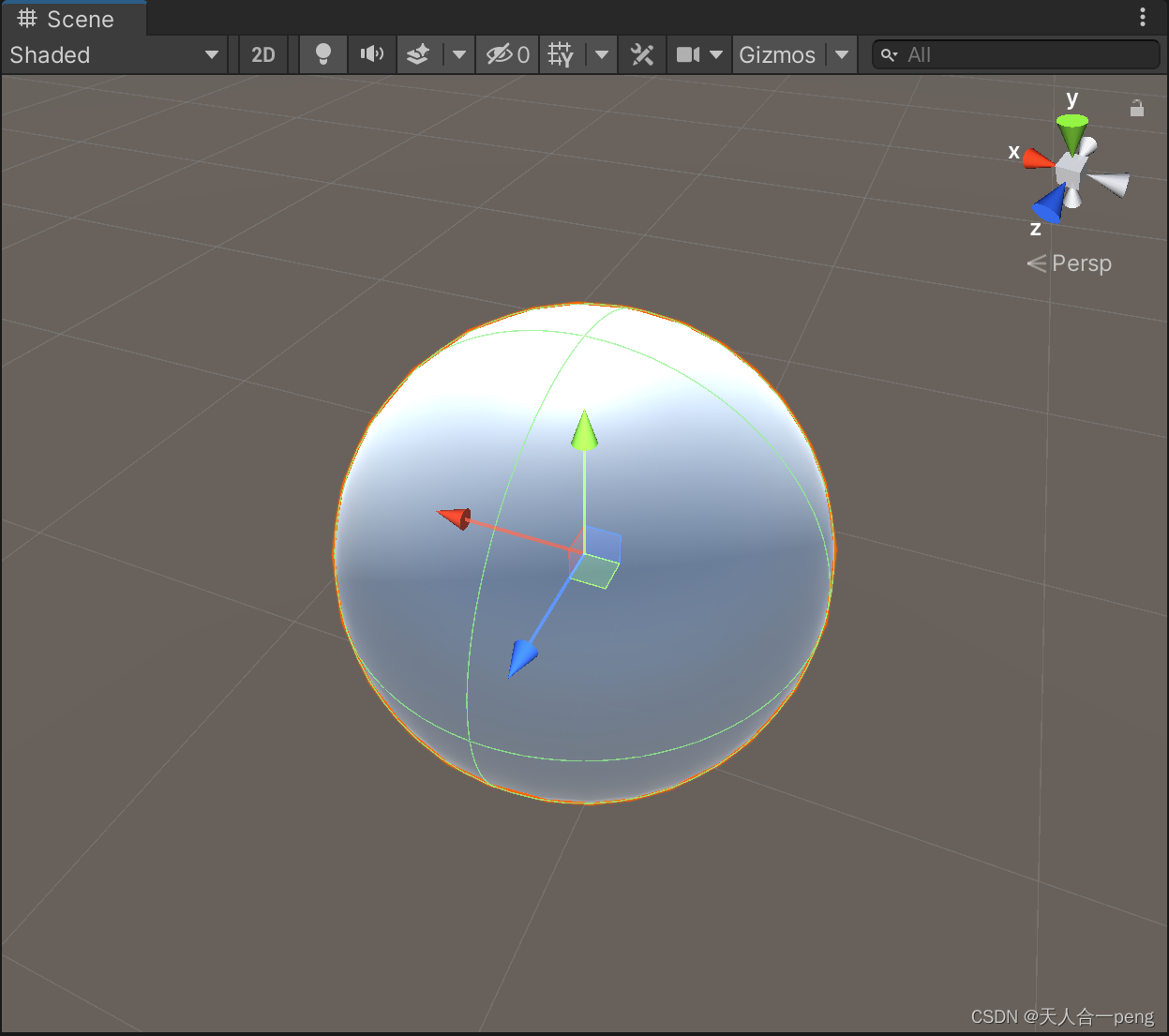The image size is (1169, 1036).
Task: Click the scene gizmo lock icon
Action: pos(1137,108)
